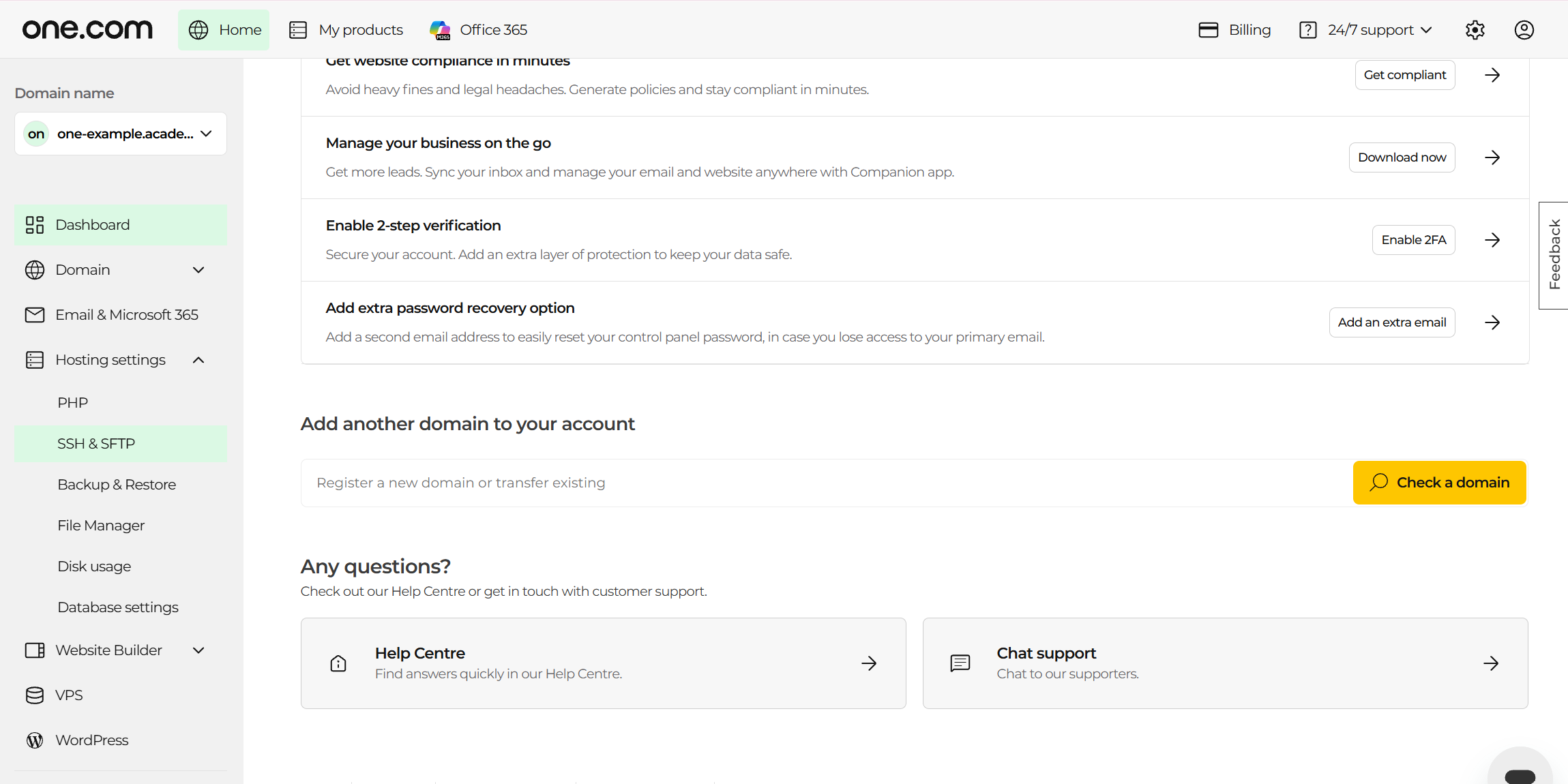
Task: Click the Office 365 colorful icon
Action: [x=440, y=30]
